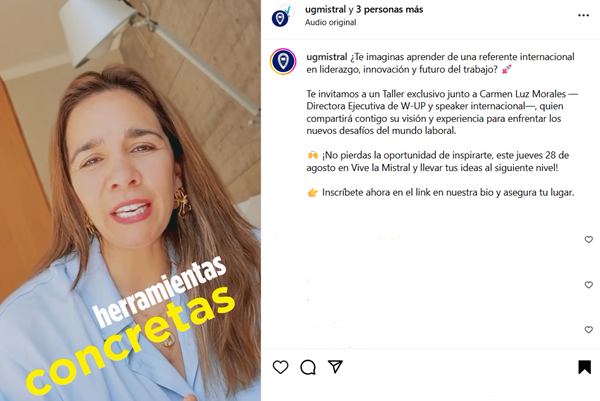Viewport: 600px width, 401px height.
Task: Show the '3 personas más' collaborators list
Action: (x=390, y=10)
